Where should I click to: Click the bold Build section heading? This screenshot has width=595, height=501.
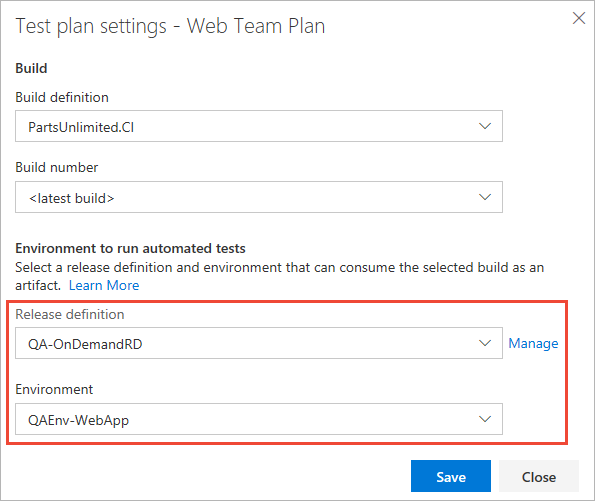(x=31, y=68)
